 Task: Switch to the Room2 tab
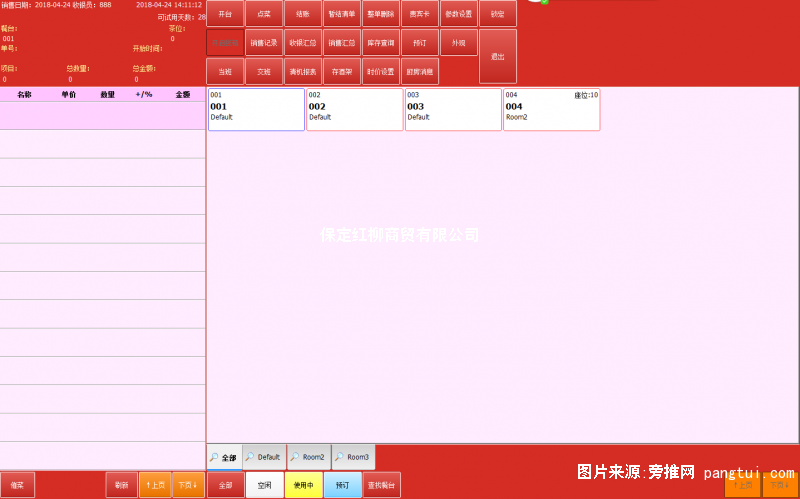pyautogui.click(x=309, y=457)
